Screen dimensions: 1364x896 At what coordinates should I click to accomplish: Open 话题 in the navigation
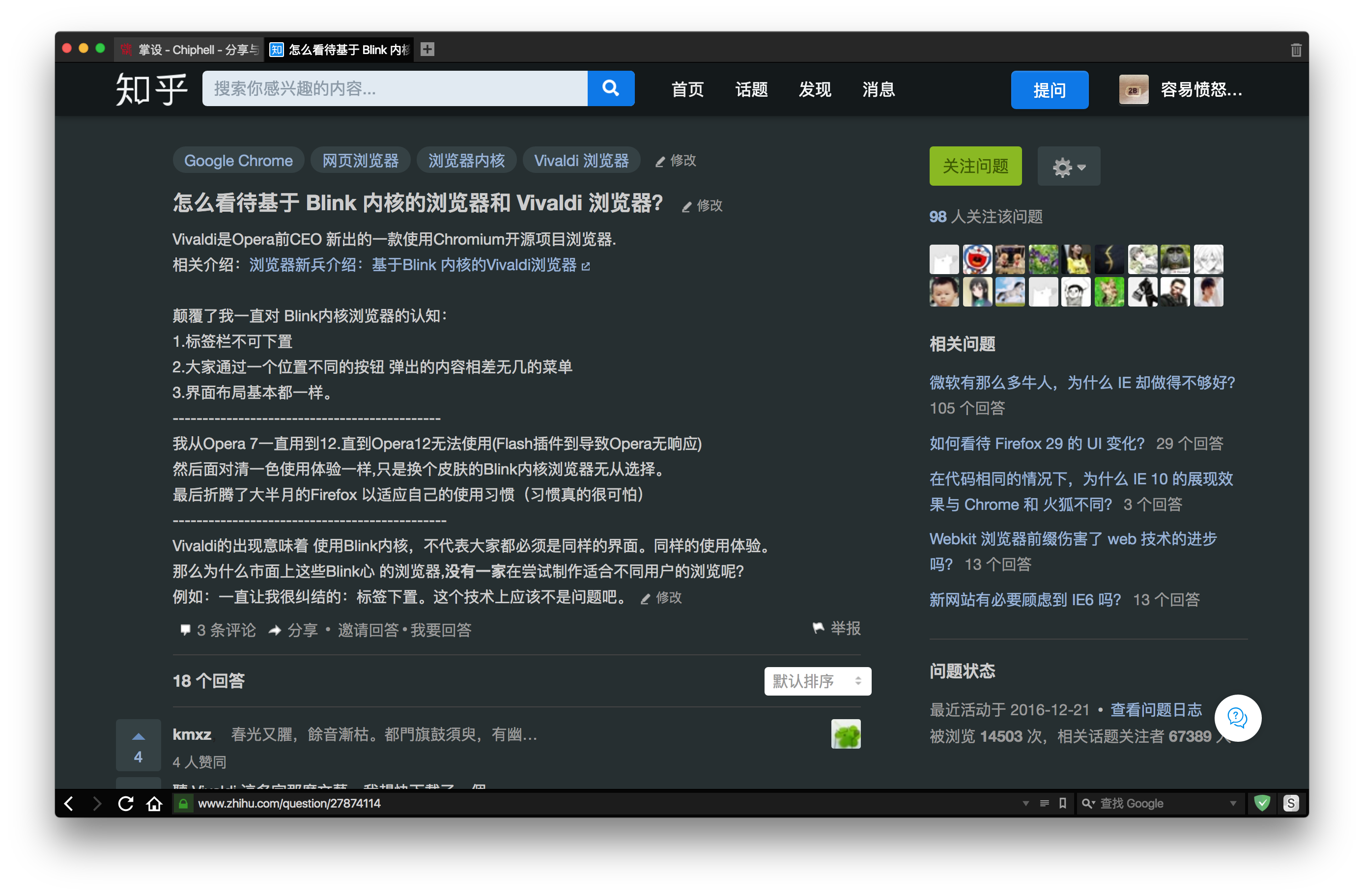(x=751, y=89)
